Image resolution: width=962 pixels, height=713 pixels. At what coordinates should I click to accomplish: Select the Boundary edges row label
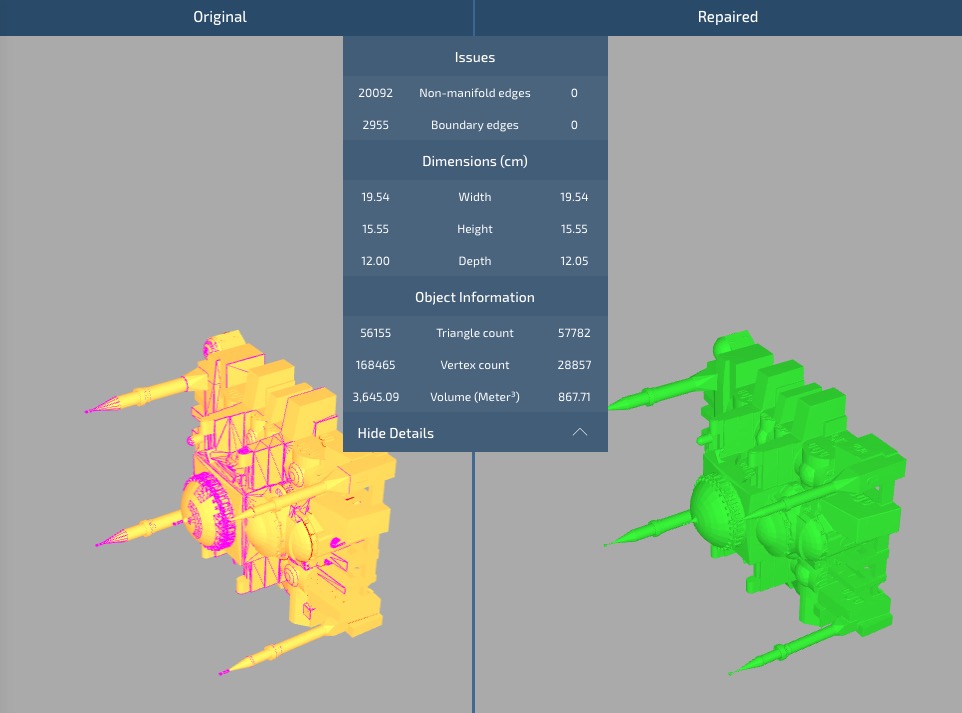pos(475,125)
